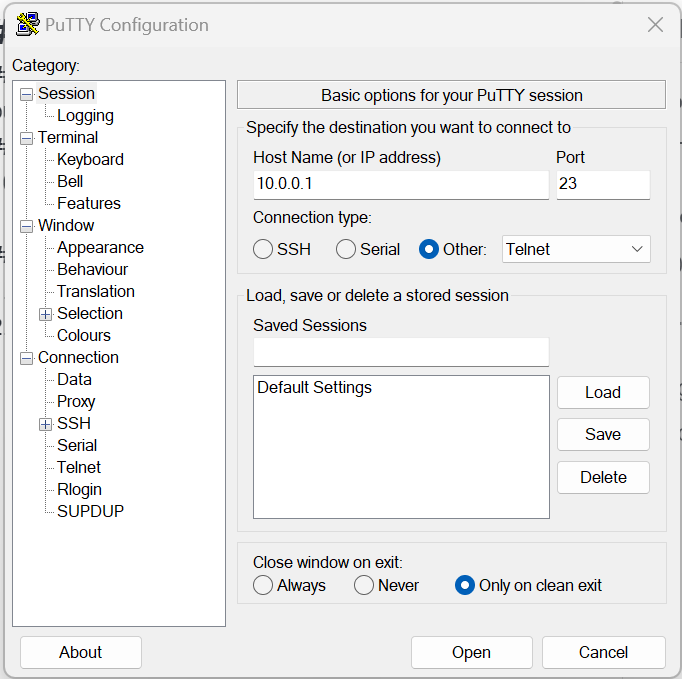Click the Load button
The height and width of the screenshot is (679, 682).
click(x=603, y=392)
